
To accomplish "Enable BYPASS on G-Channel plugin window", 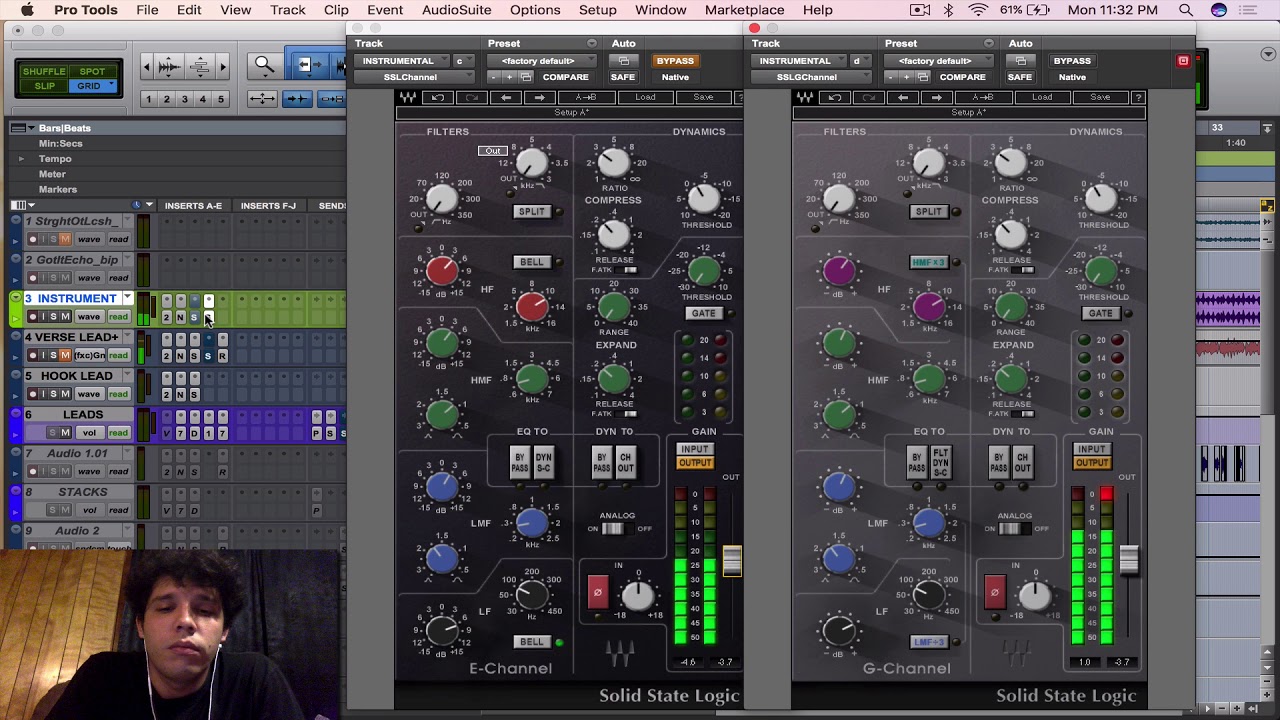I will (x=1072, y=61).
